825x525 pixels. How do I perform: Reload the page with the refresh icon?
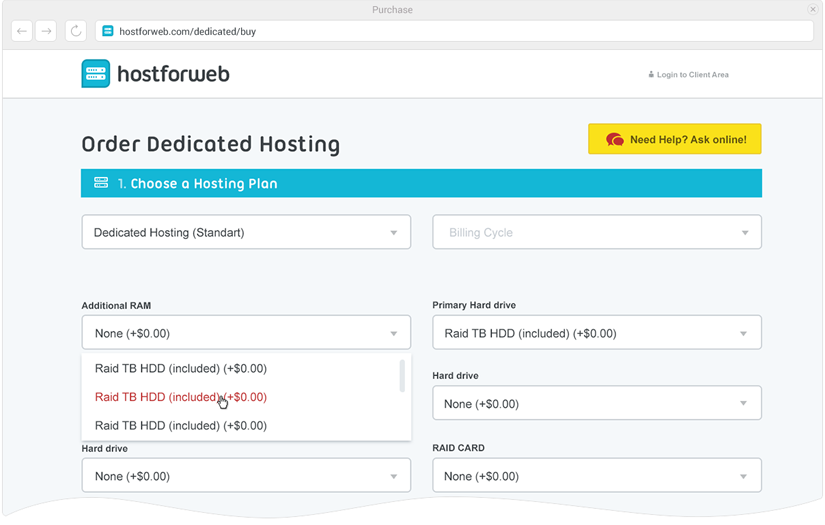coord(76,31)
